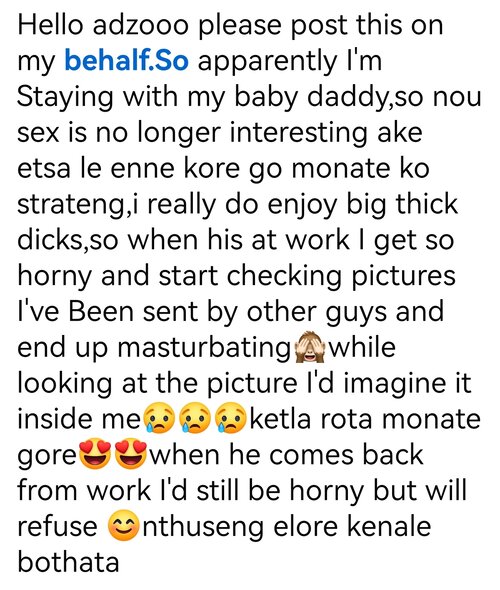Image resolution: width=500 pixels, height=590 pixels.
Task: Click the word refuse
Action: pyautogui.click(x=58, y=526)
